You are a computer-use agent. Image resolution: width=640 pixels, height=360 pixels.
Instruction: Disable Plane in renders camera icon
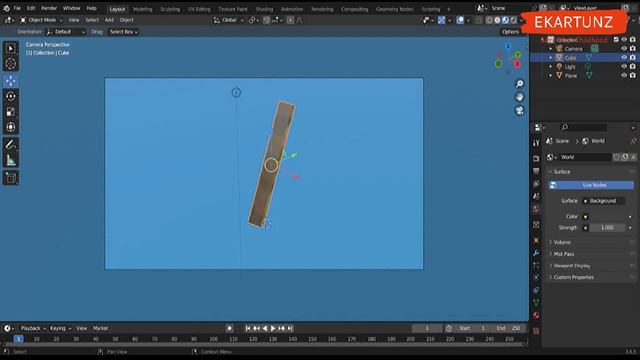pyautogui.click(x=633, y=76)
